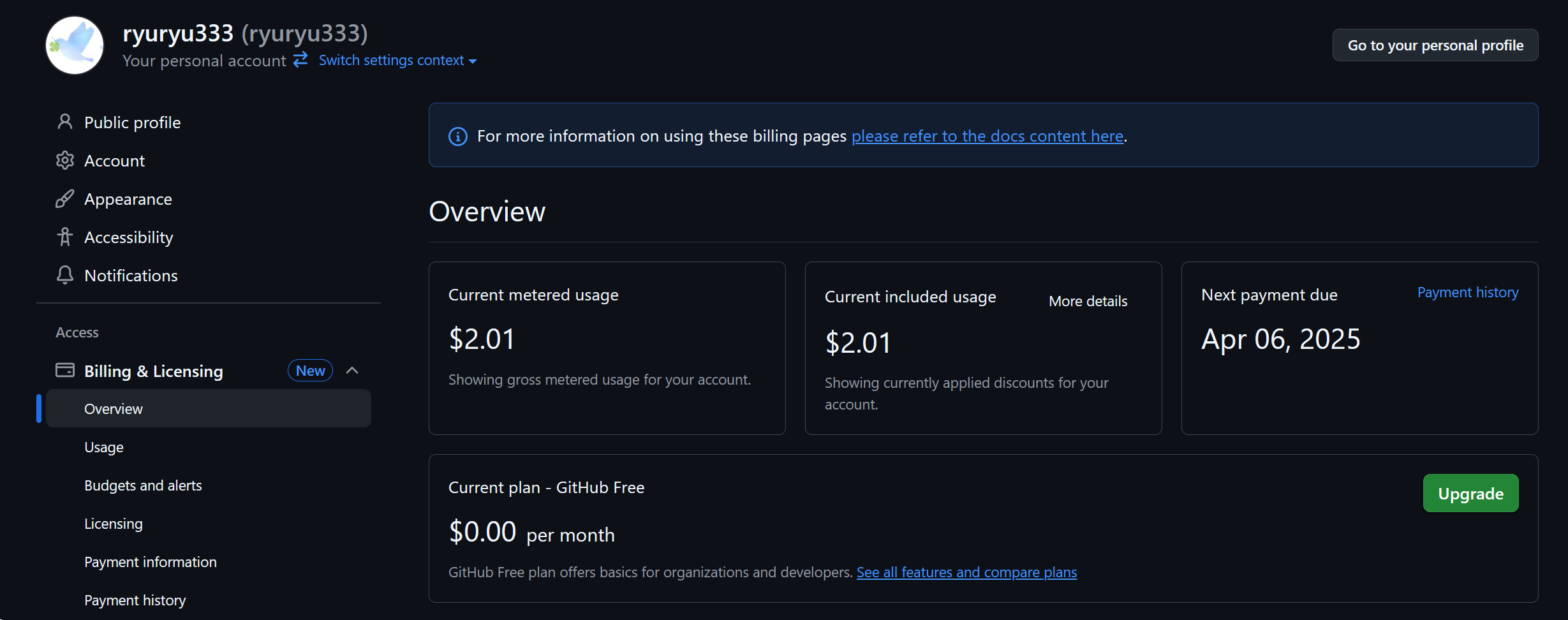Click the Account gear icon
This screenshot has height=620, width=1568.
point(64,160)
